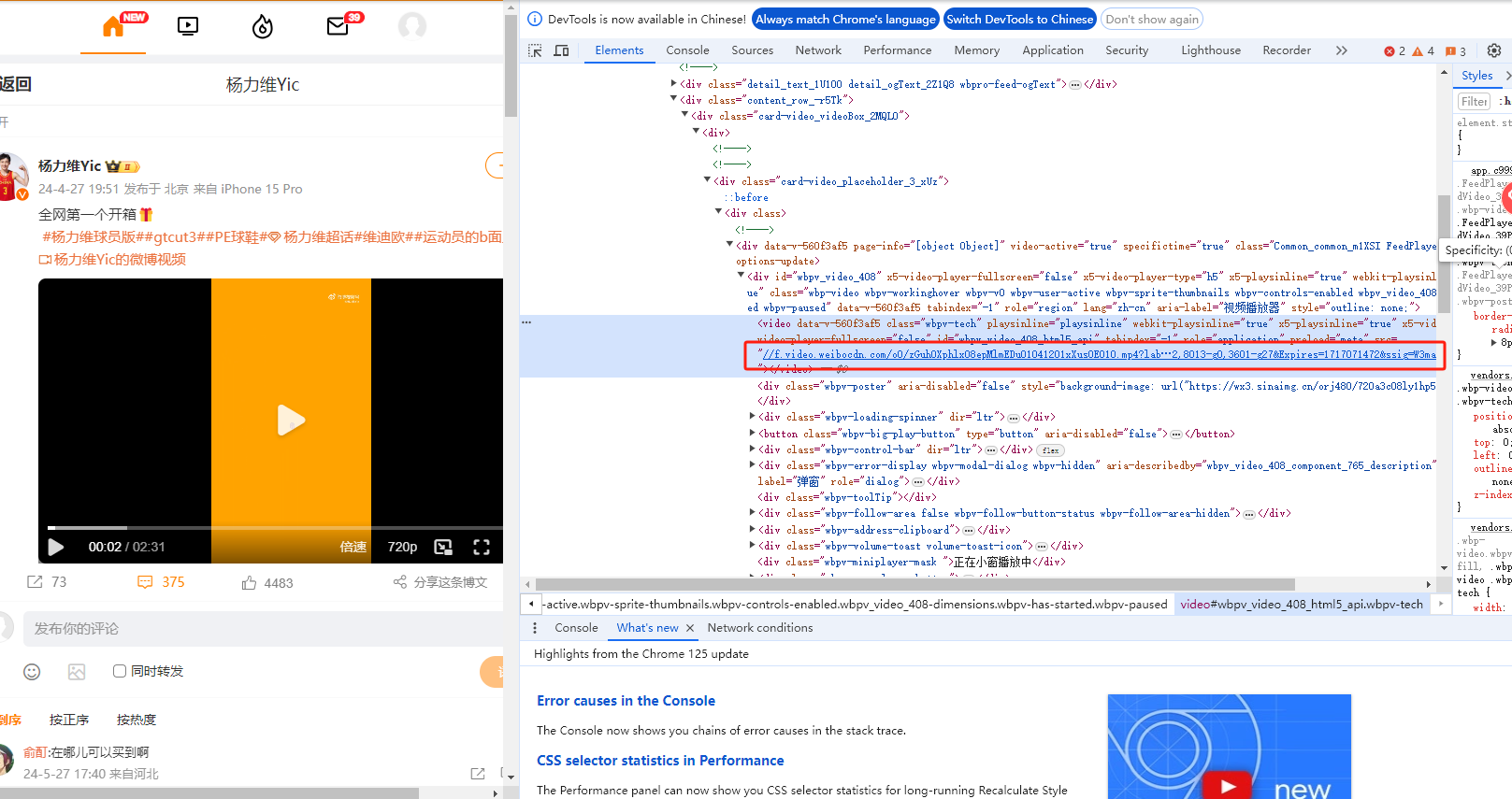Click the video progress bar
Image resolution: width=1512 pixels, height=799 pixels.
(x=271, y=528)
